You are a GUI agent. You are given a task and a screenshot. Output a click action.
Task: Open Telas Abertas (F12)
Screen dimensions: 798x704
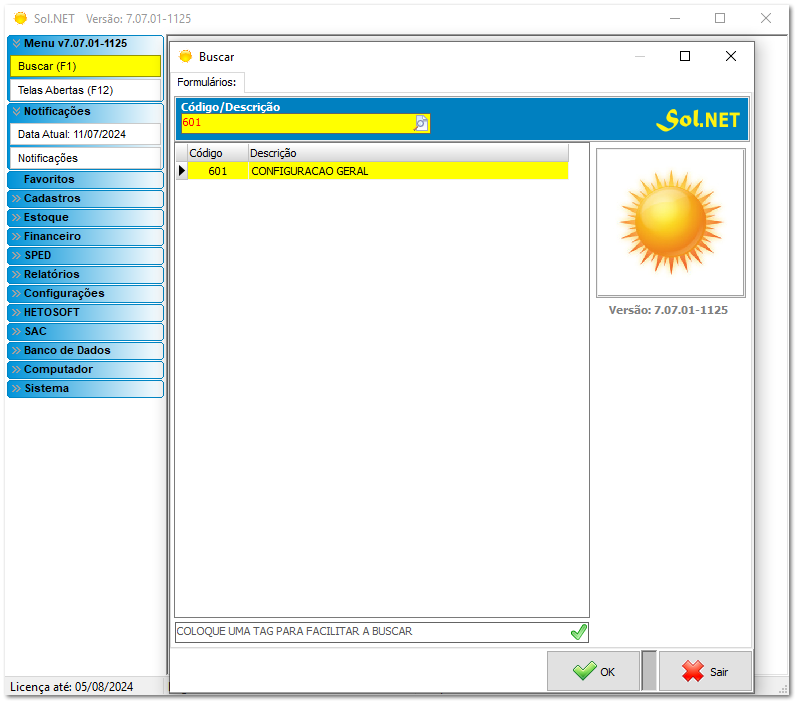(x=84, y=90)
